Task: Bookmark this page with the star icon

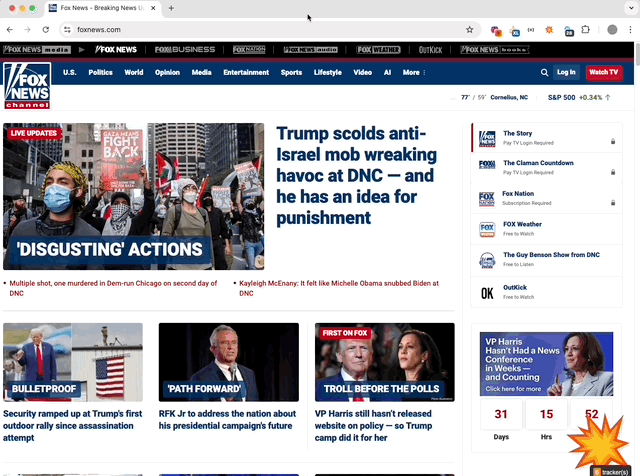Action: [469, 30]
